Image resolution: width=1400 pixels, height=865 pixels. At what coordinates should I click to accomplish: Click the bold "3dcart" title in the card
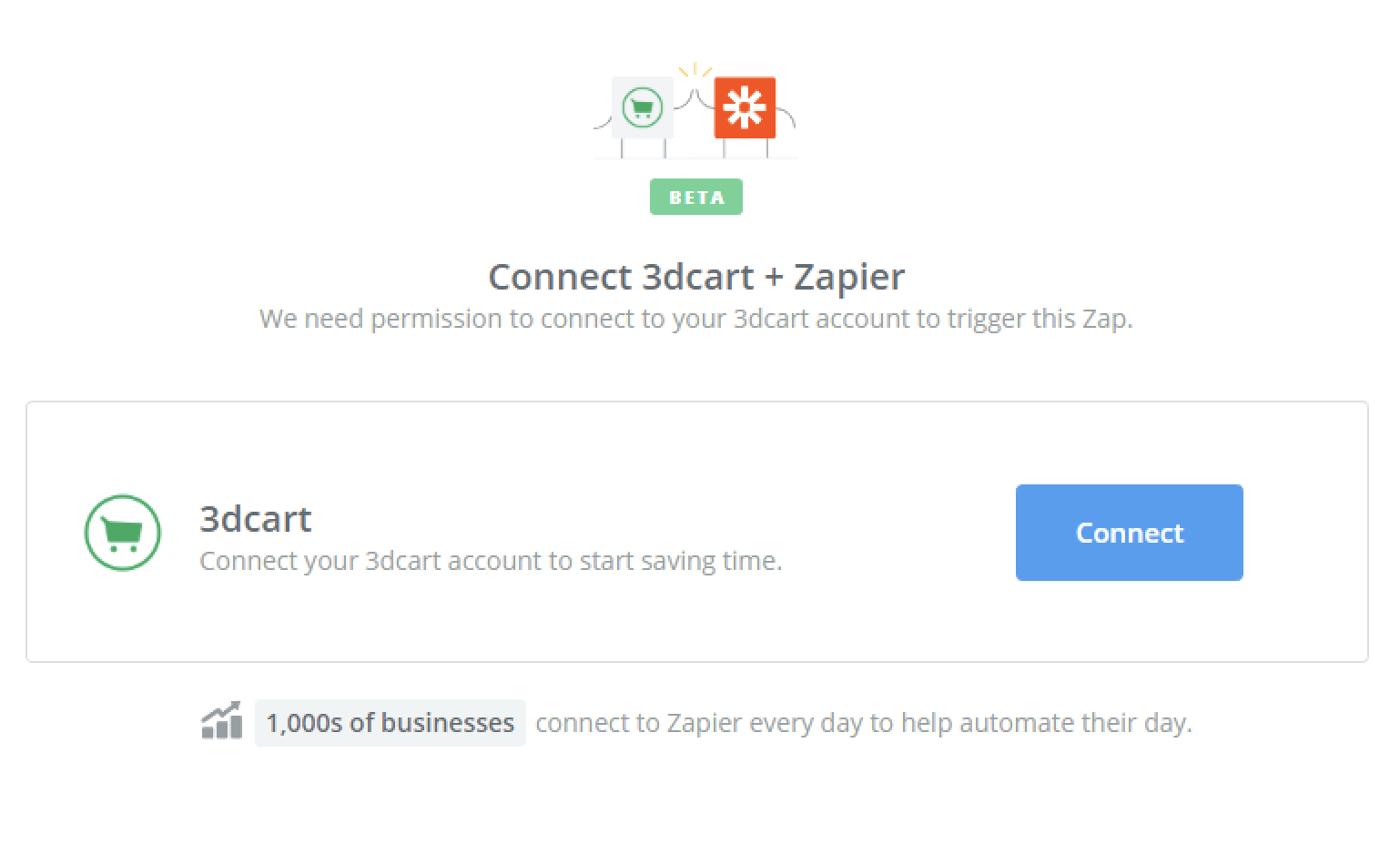[x=256, y=518]
